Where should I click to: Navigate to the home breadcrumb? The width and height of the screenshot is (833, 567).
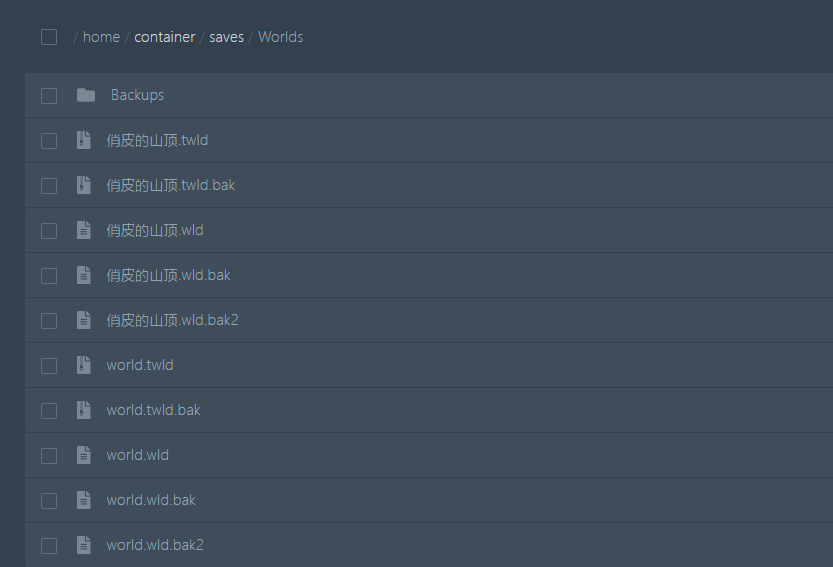(101, 37)
